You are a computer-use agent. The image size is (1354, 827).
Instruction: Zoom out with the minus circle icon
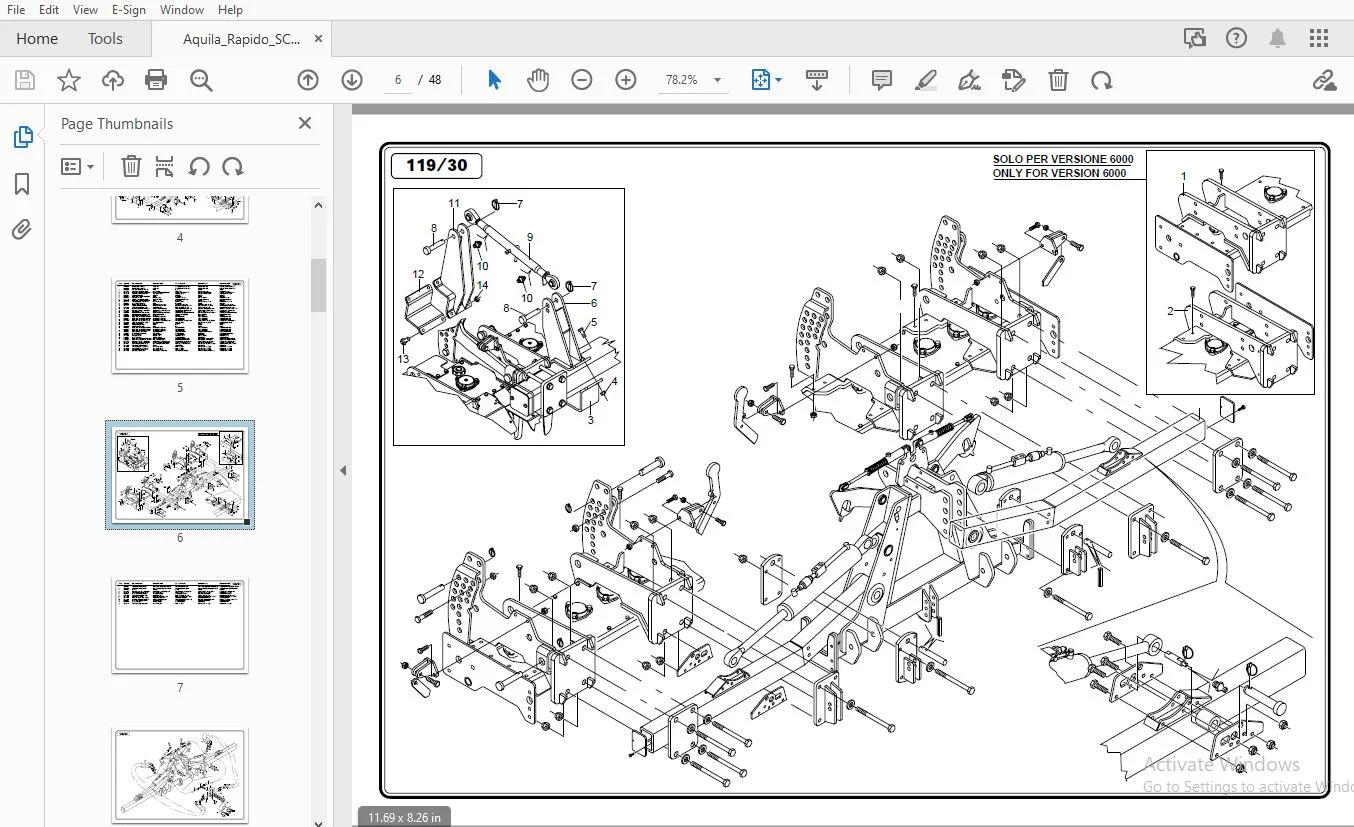pyautogui.click(x=582, y=80)
